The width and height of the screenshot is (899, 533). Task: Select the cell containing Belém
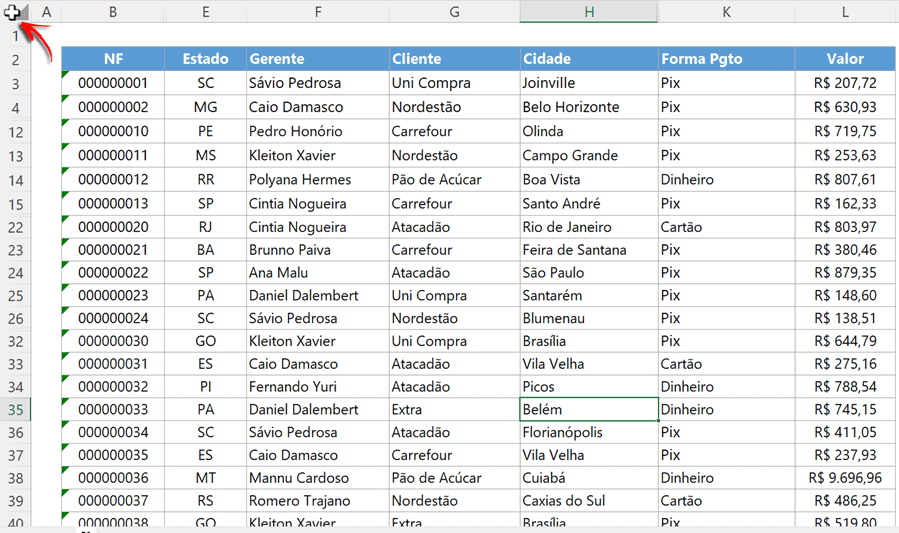[588, 410]
